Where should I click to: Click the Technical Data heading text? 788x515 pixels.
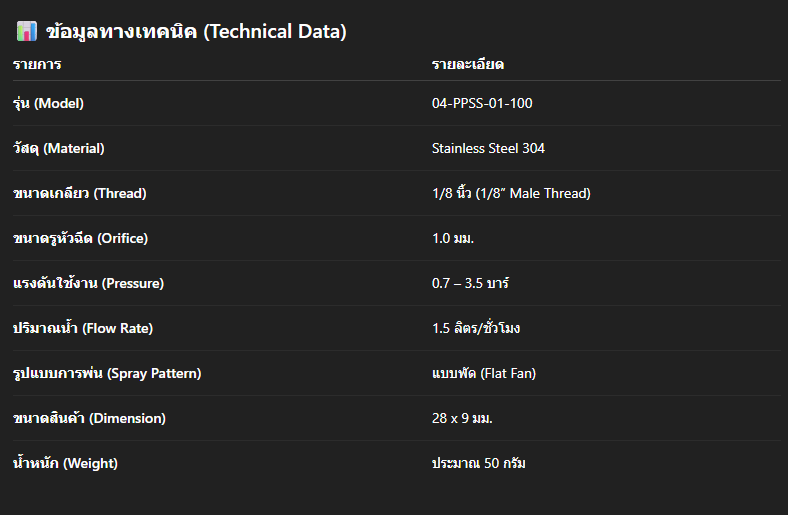click(x=197, y=31)
